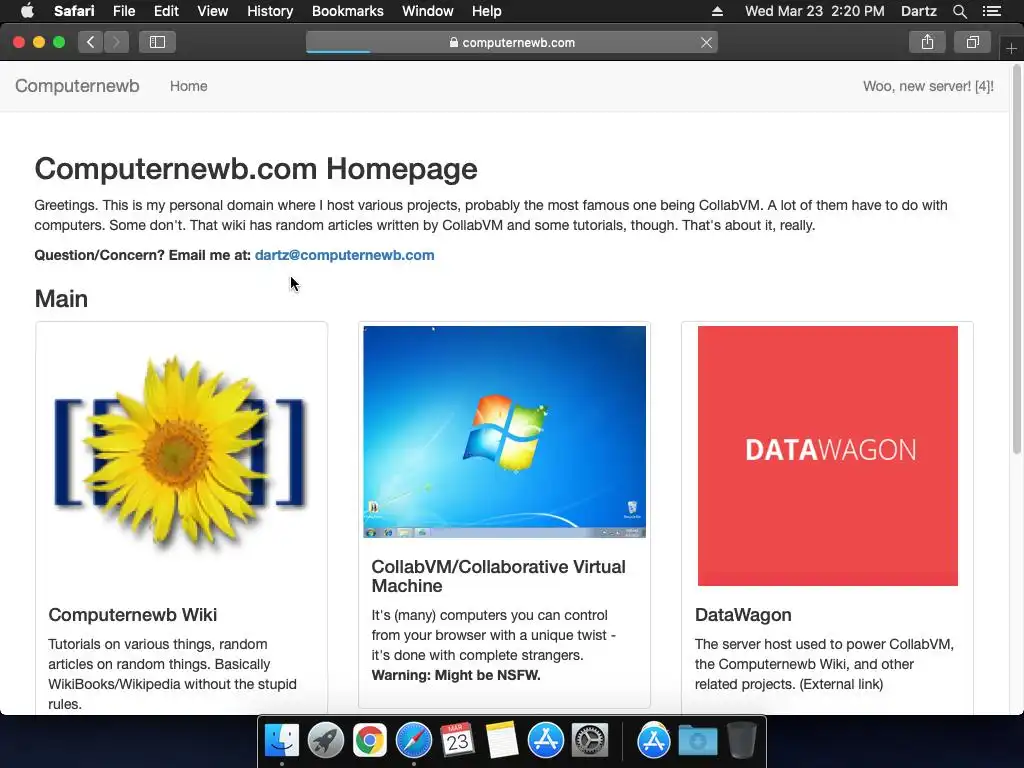Click the 'Main' section heading

coord(61,299)
